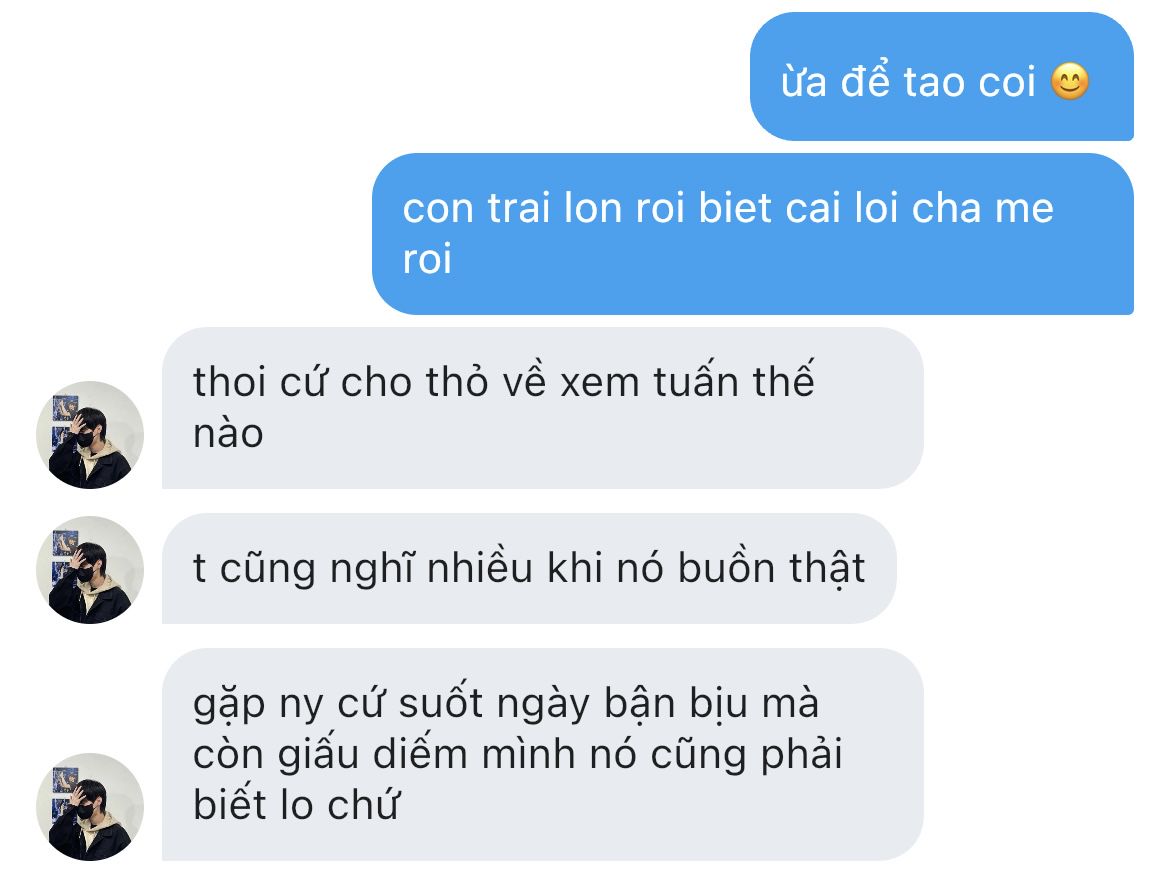Select the "t cũng nghĩ nhiều" message bubble
The height and width of the screenshot is (883, 1170).
click(x=529, y=569)
